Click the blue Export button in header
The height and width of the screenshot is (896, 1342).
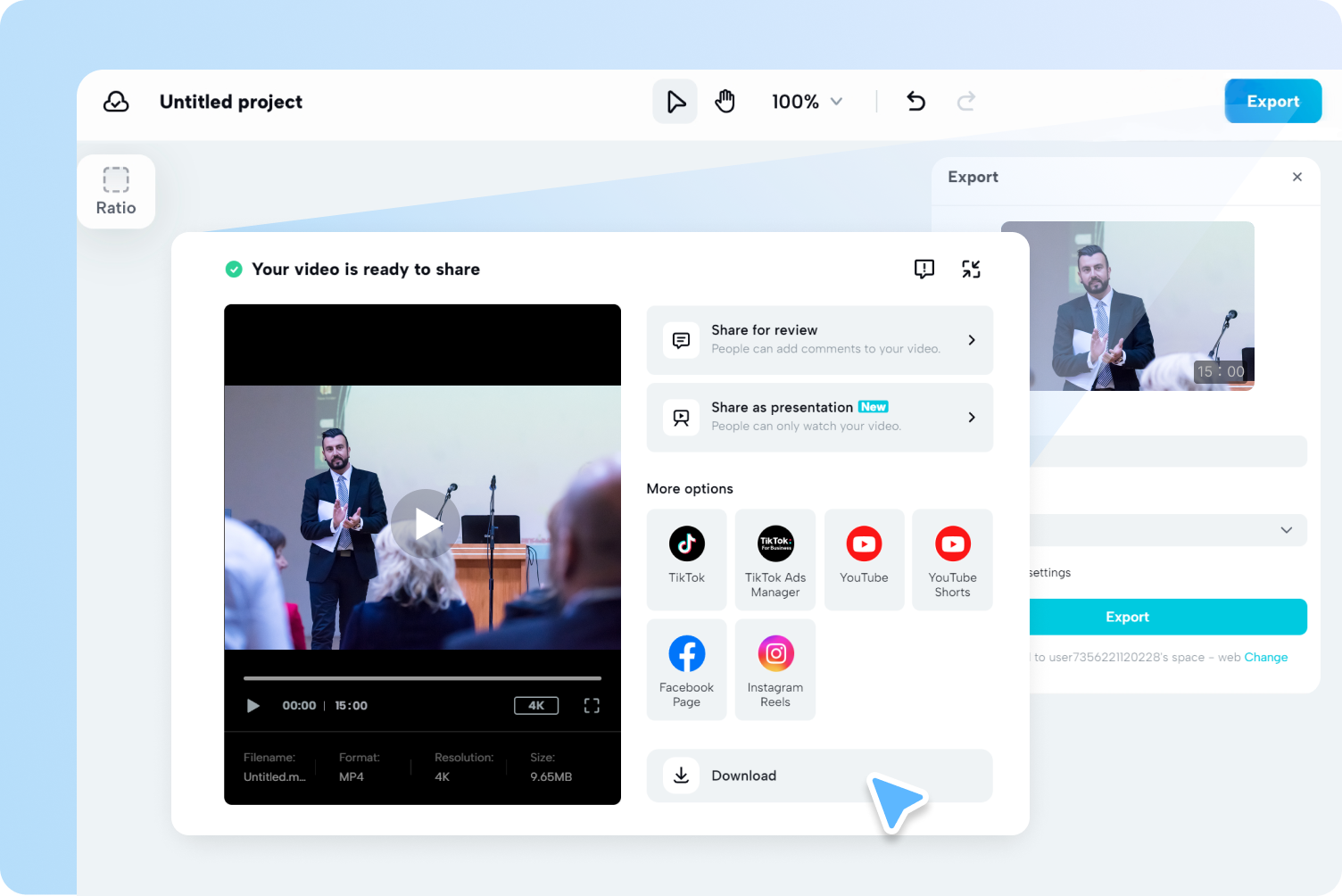click(x=1272, y=101)
